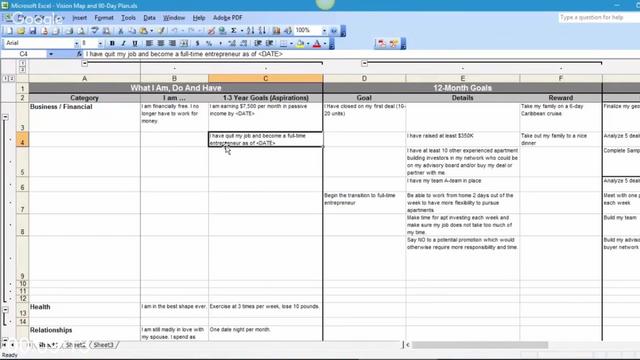This screenshot has height=360, width=640.
Task: Toggle Underline formatting
Action: [x=135, y=43]
